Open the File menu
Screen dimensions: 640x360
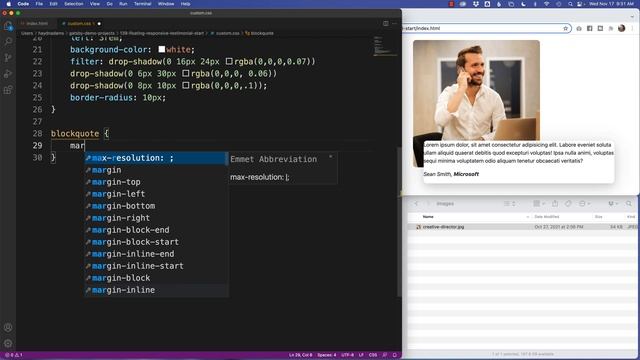point(39,4)
